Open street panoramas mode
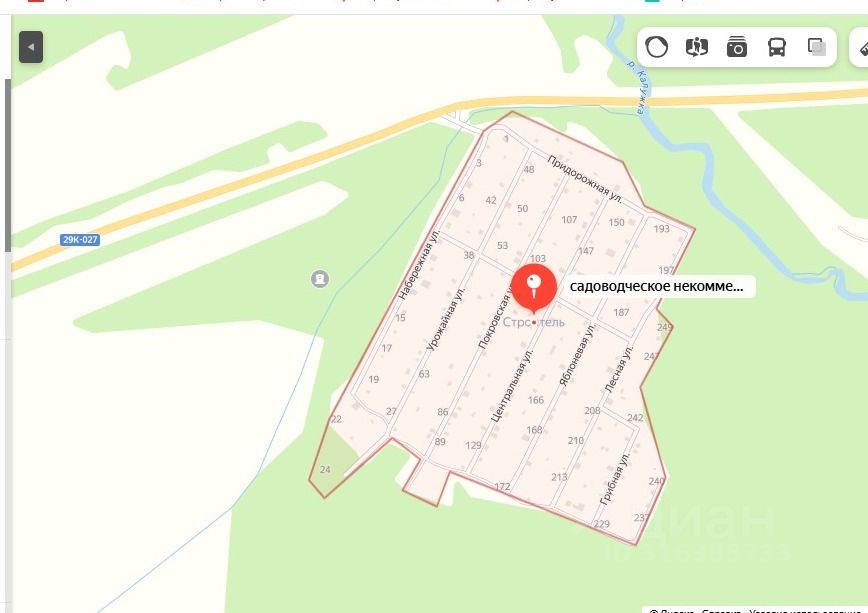868x613 pixels. pyautogui.click(x=696, y=47)
